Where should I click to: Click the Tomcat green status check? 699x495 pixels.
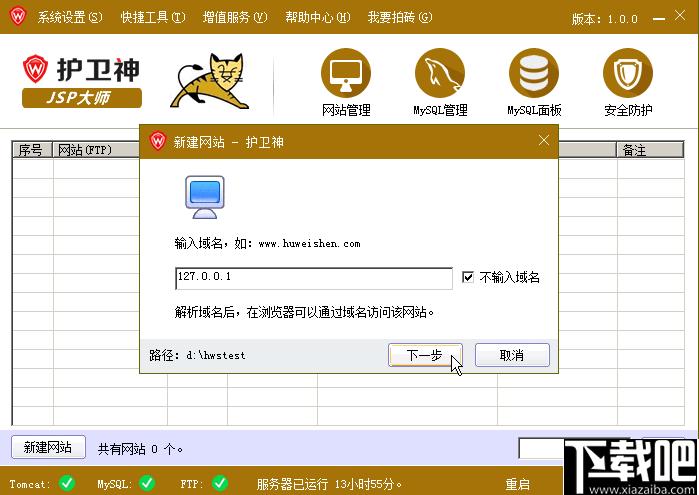pos(67,483)
